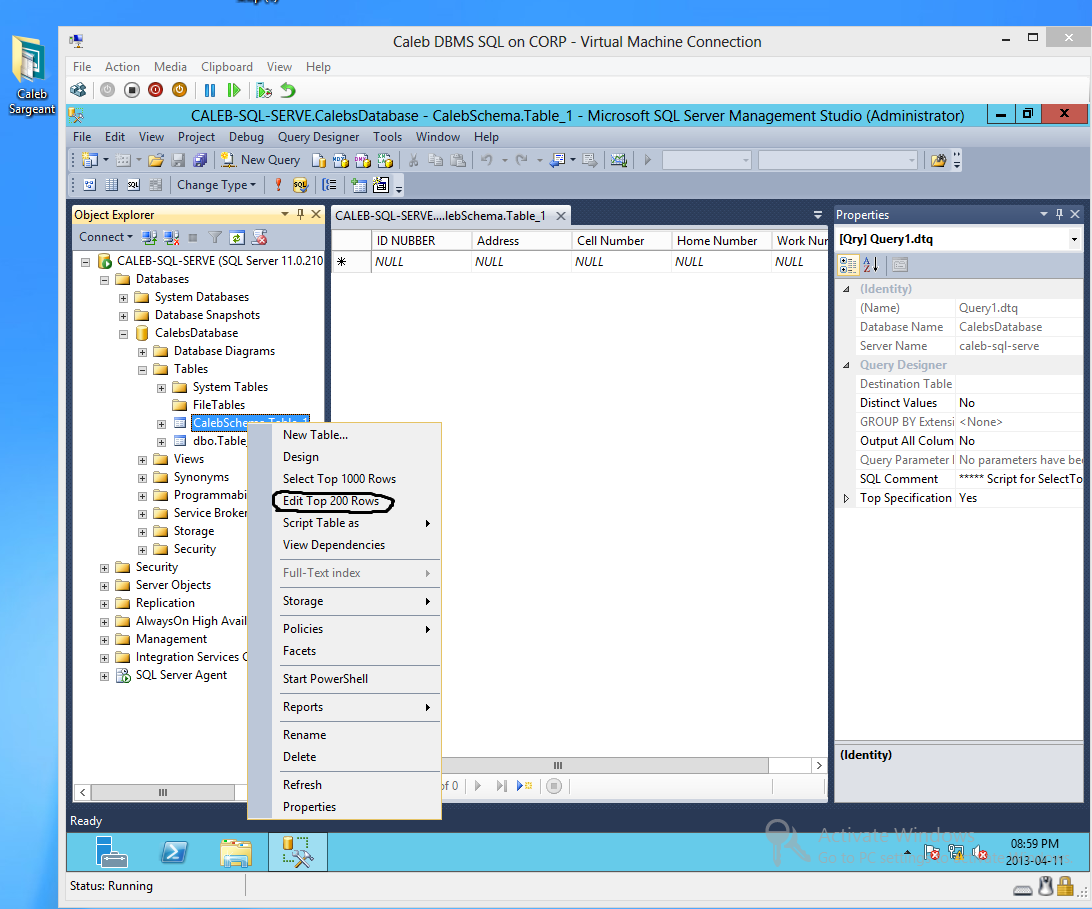Click the Save All icon
The height and width of the screenshot is (909, 1092).
point(200,160)
